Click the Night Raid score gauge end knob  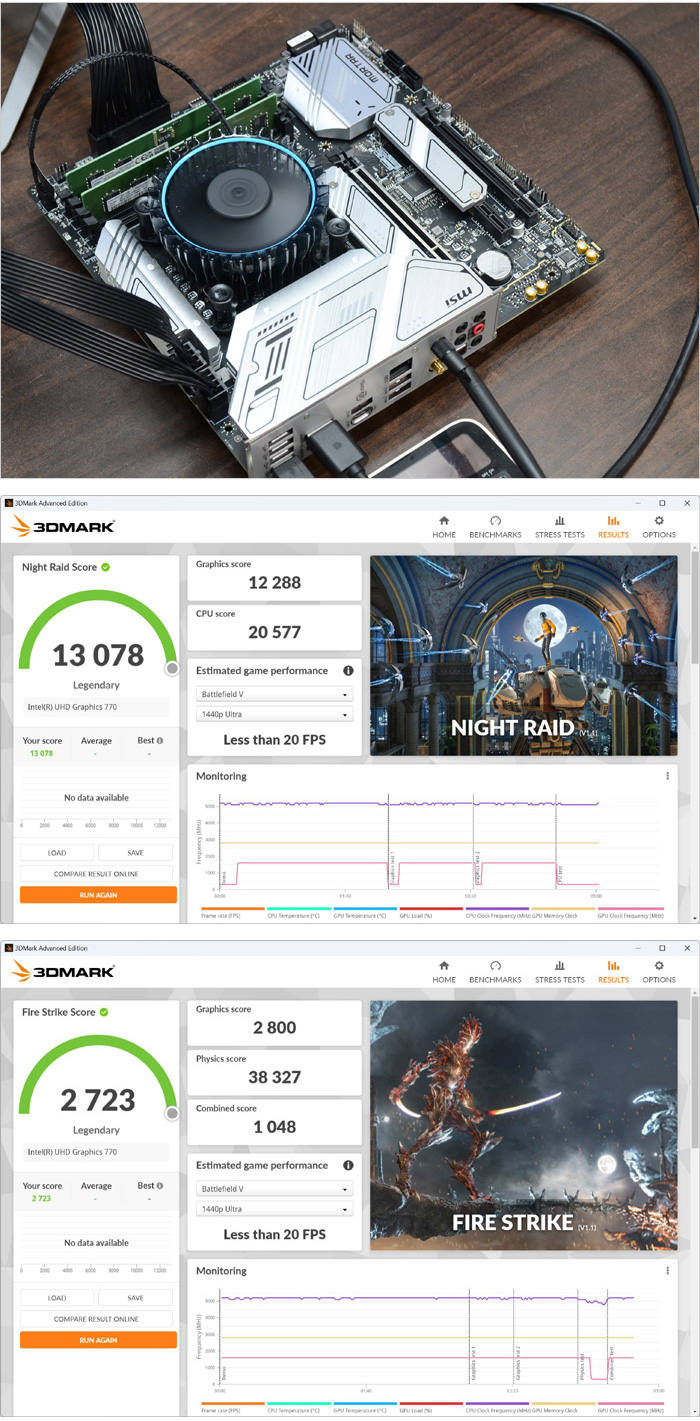(x=171, y=668)
